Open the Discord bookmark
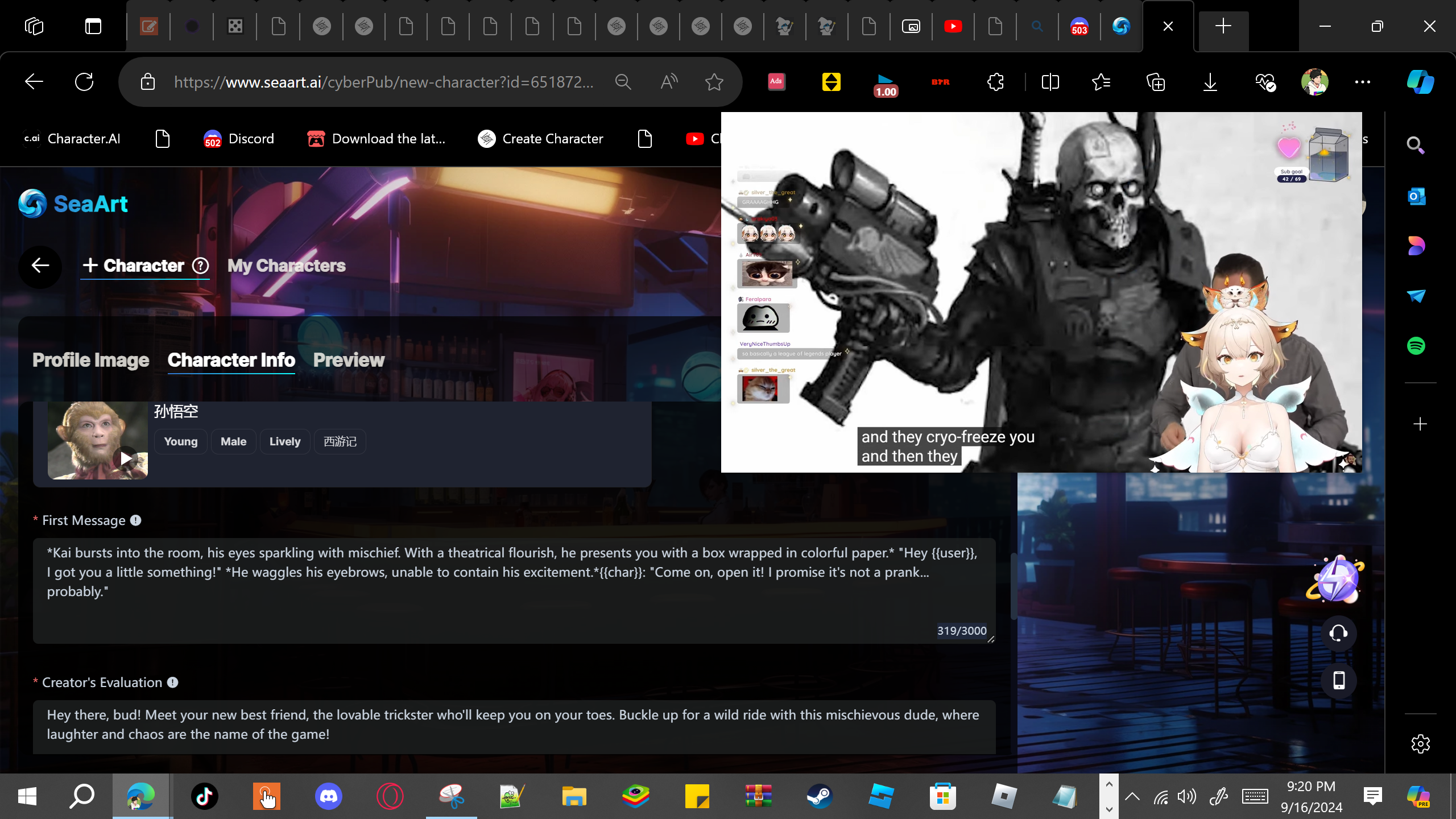Viewport: 1456px width, 819px height. click(x=239, y=139)
